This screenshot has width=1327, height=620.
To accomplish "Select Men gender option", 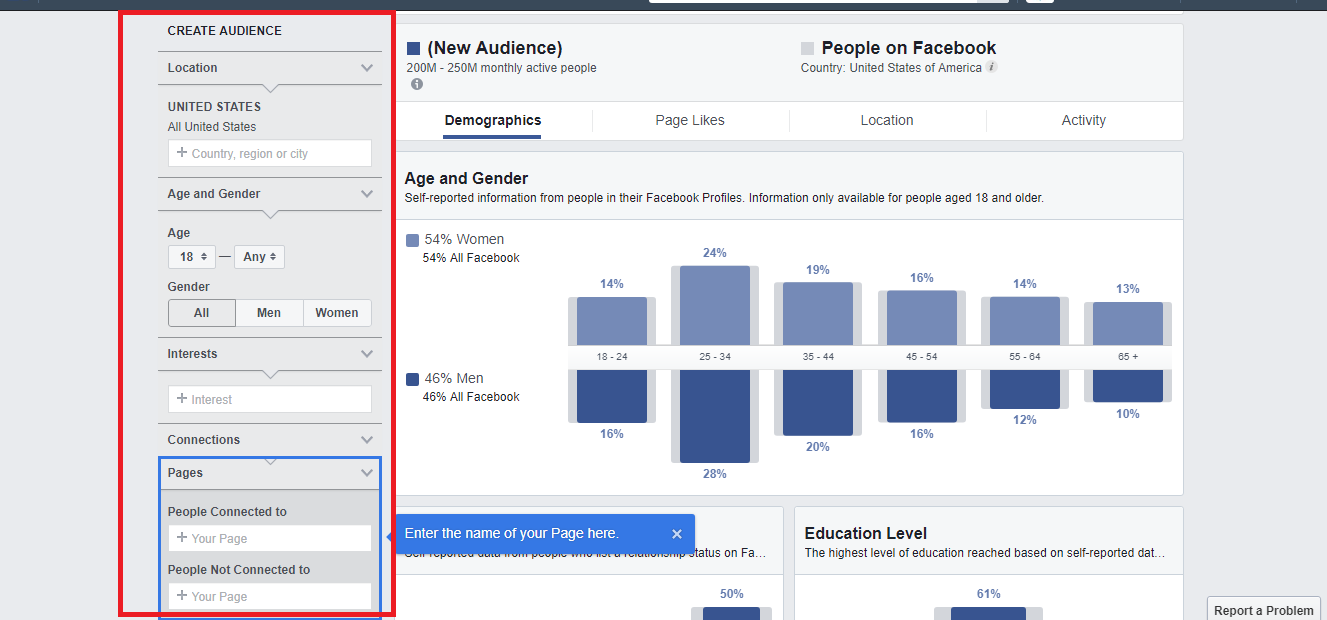I will (269, 313).
